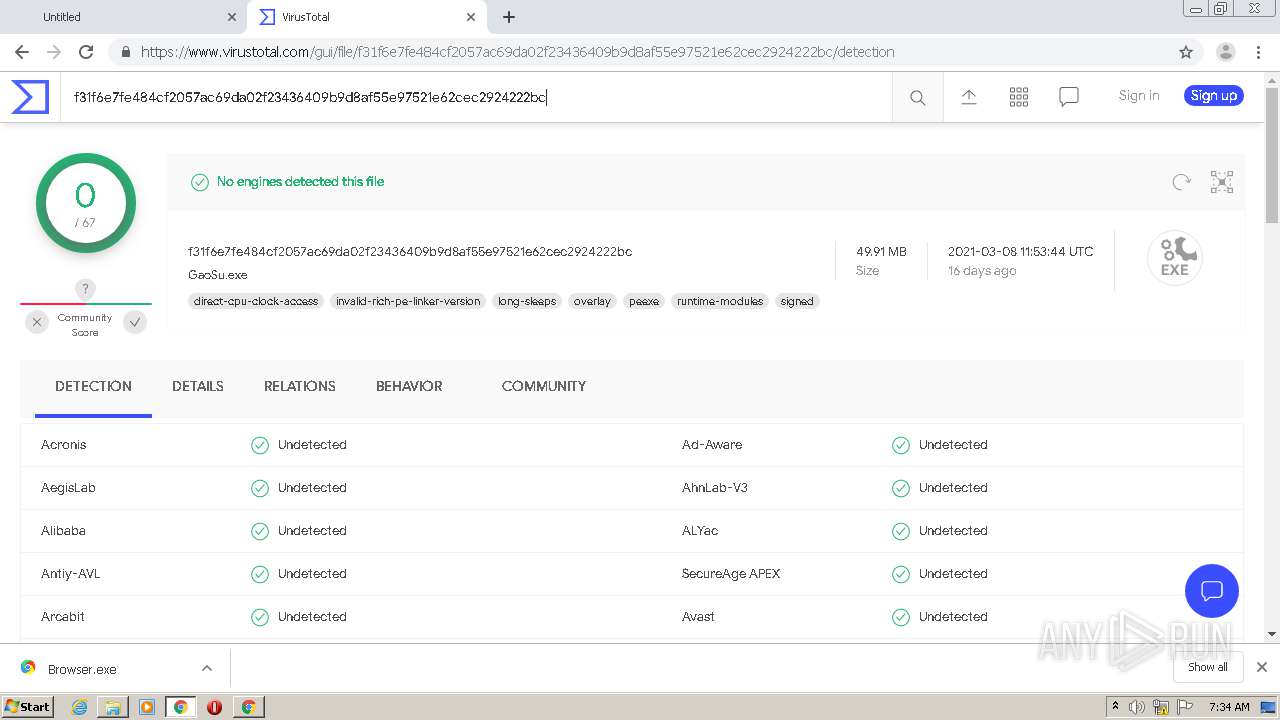This screenshot has width=1280, height=720.
Task: Open the apps grid icon
Action: (1019, 97)
